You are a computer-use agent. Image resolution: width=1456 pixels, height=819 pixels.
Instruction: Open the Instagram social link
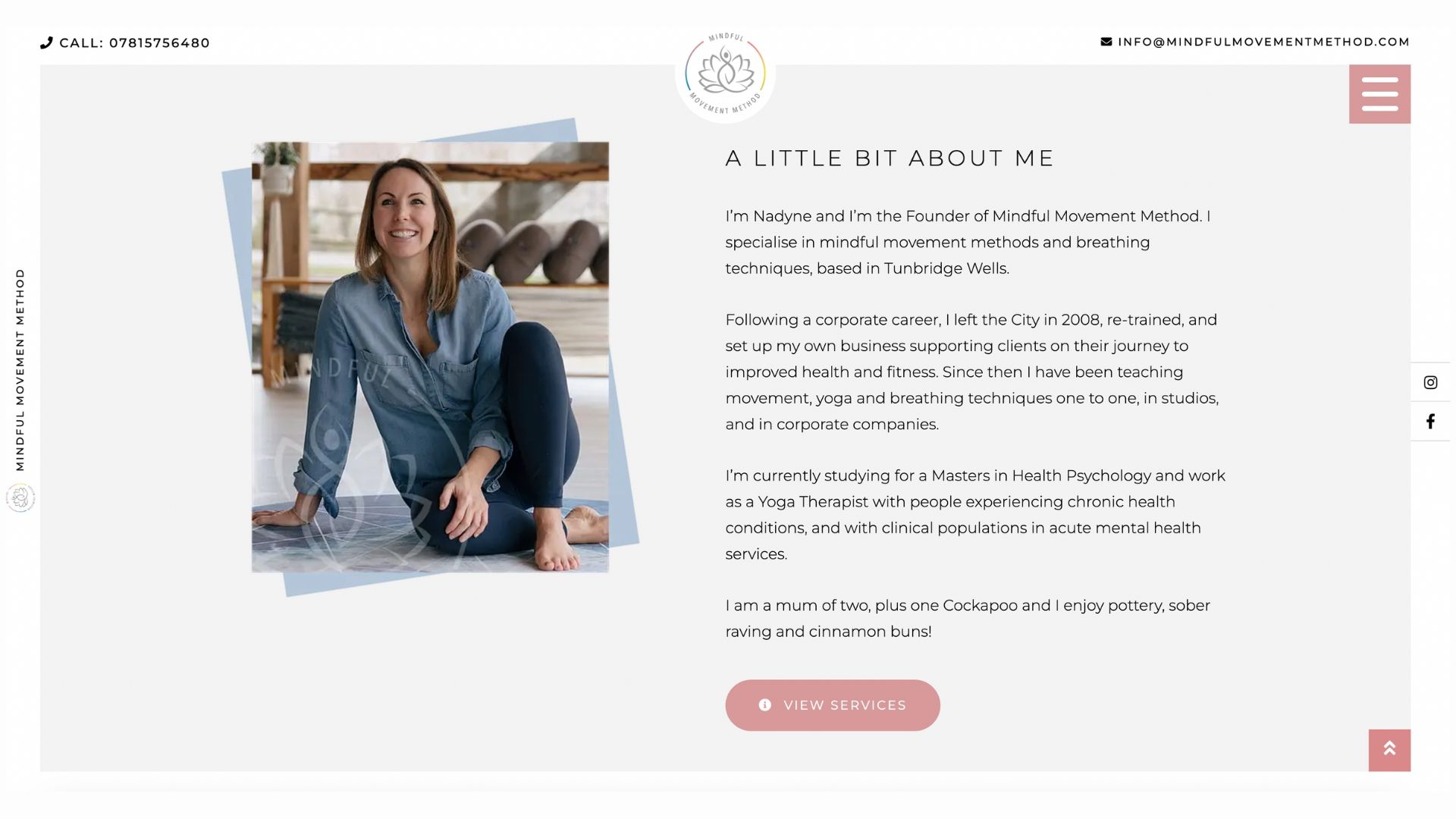pyautogui.click(x=1430, y=382)
